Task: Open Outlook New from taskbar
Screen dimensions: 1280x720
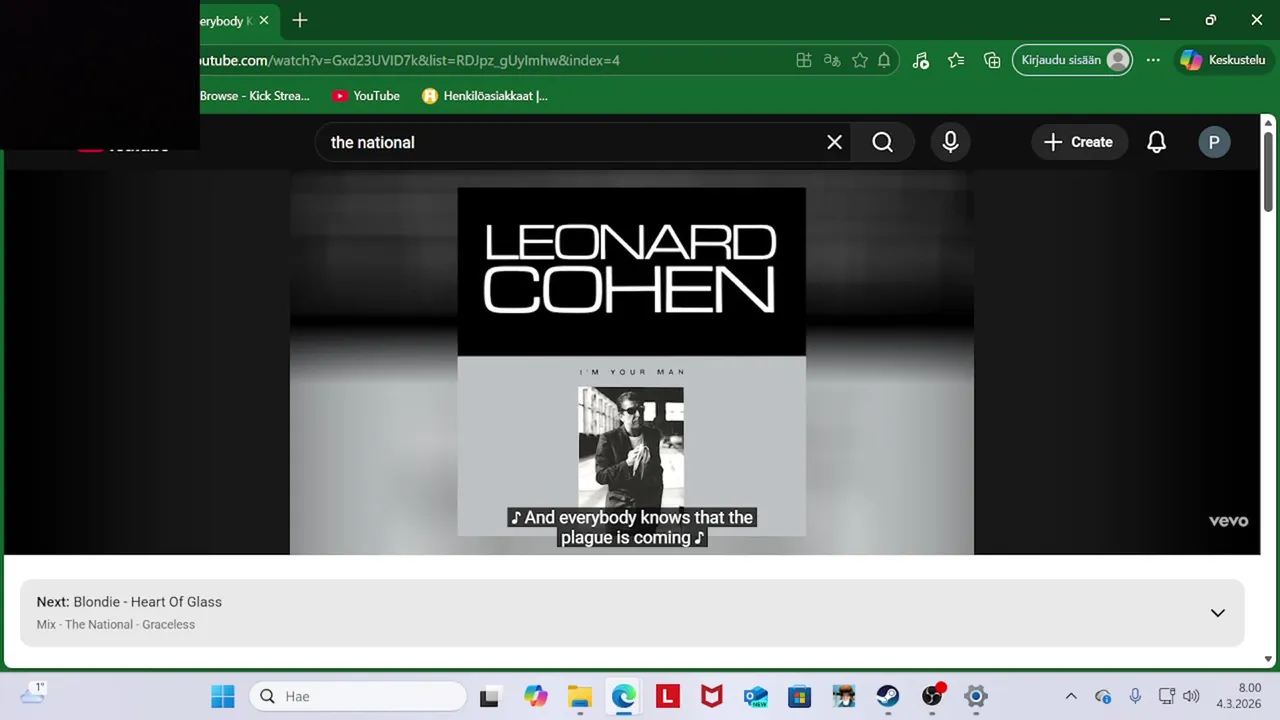Action: pos(756,696)
